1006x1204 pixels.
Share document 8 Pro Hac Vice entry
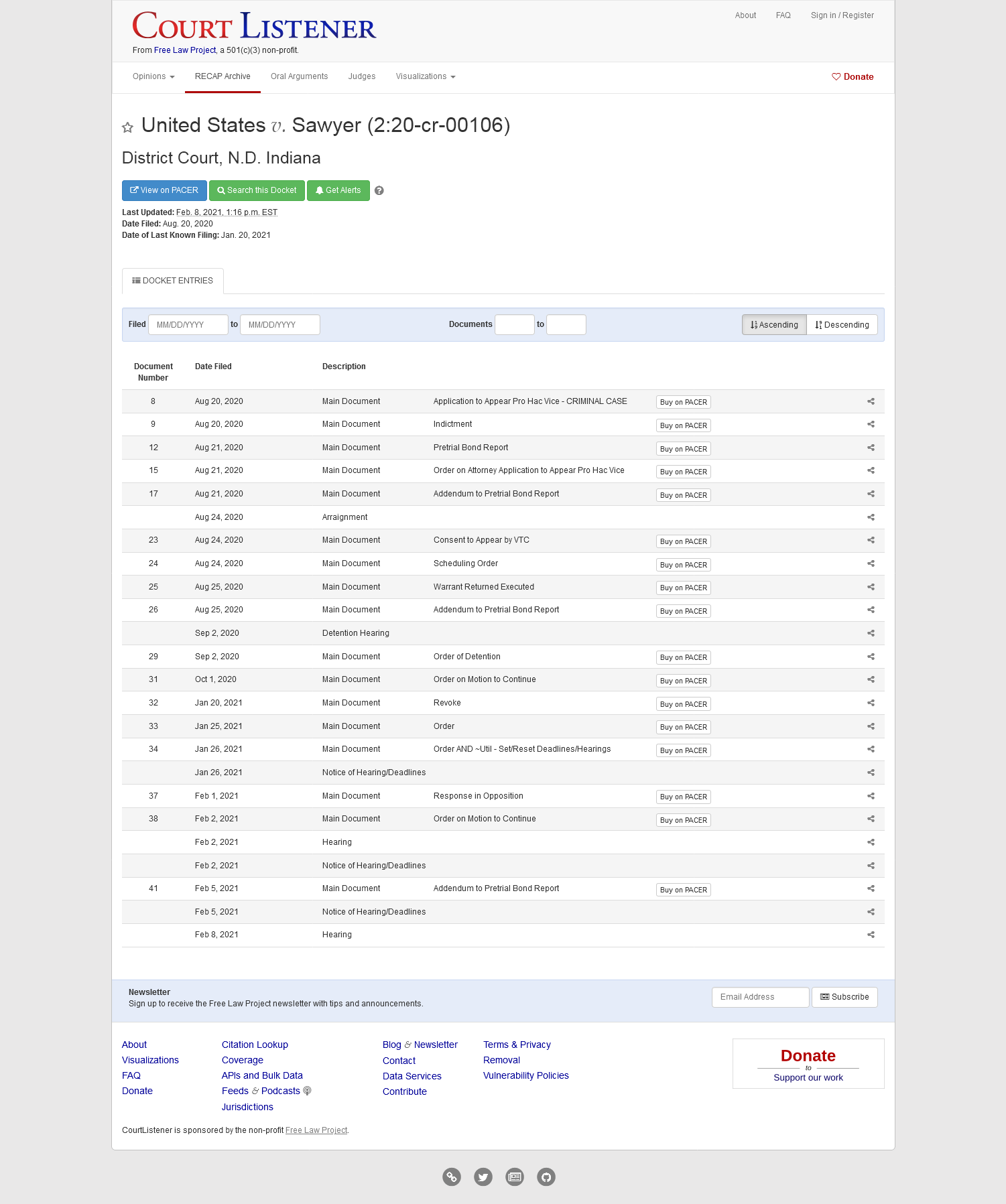[x=871, y=401]
